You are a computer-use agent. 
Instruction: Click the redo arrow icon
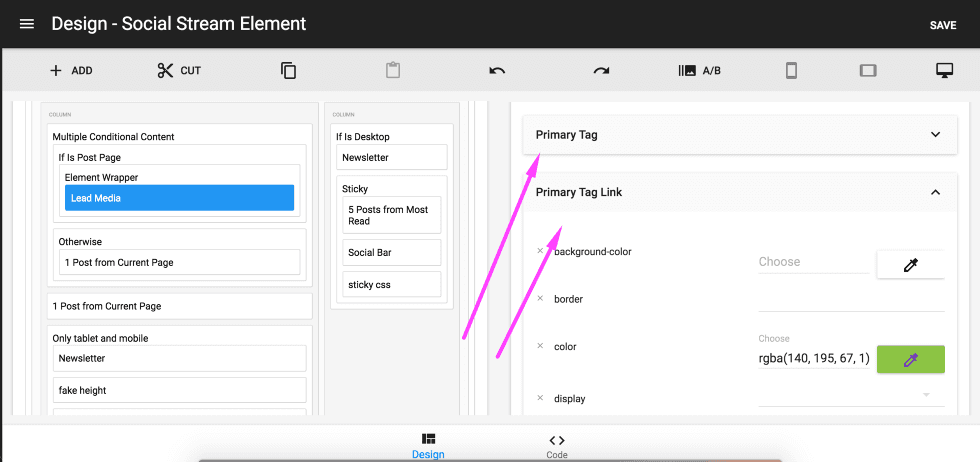[601, 70]
